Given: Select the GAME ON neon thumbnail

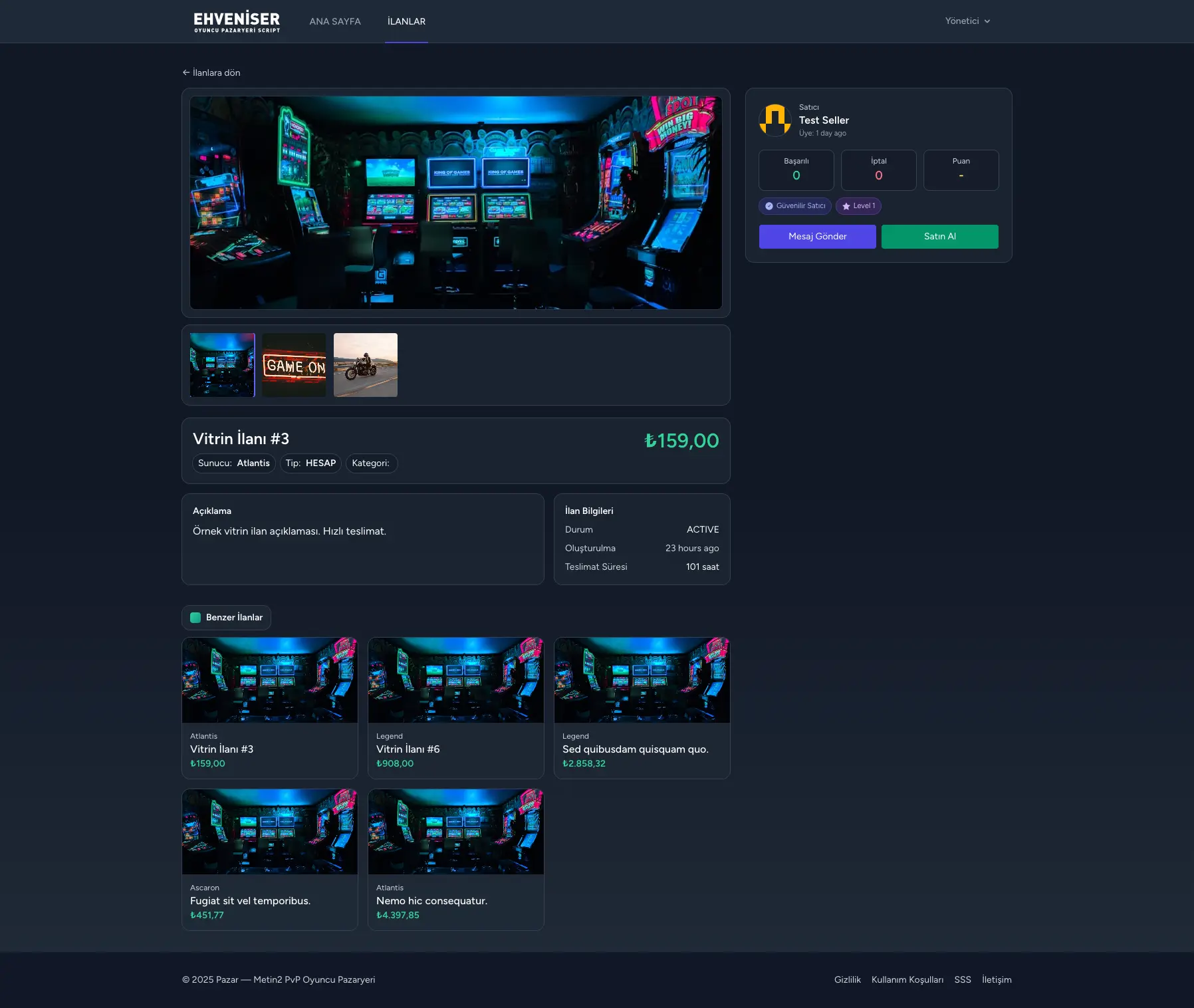Looking at the screenshot, I should pos(294,365).
